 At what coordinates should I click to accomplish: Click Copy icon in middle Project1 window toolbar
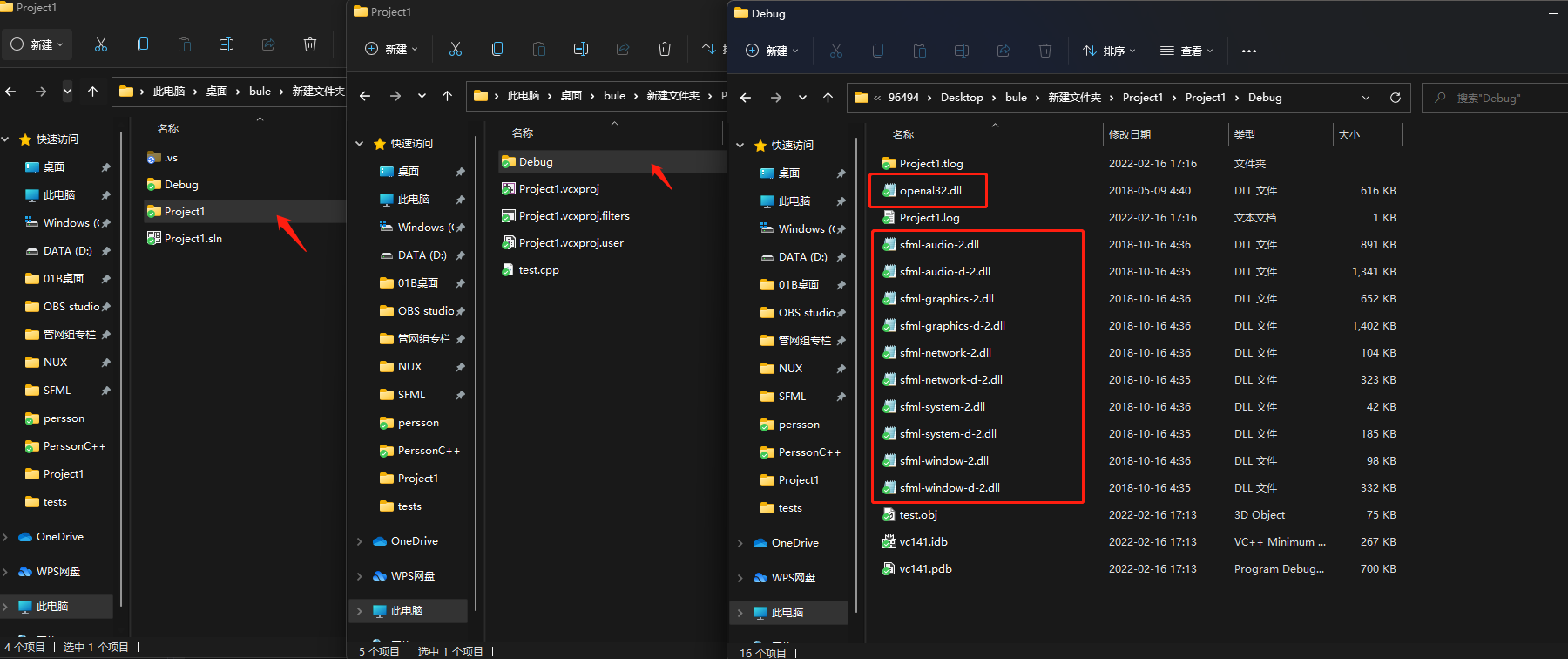pyautogui.click(x=497, y=49)
